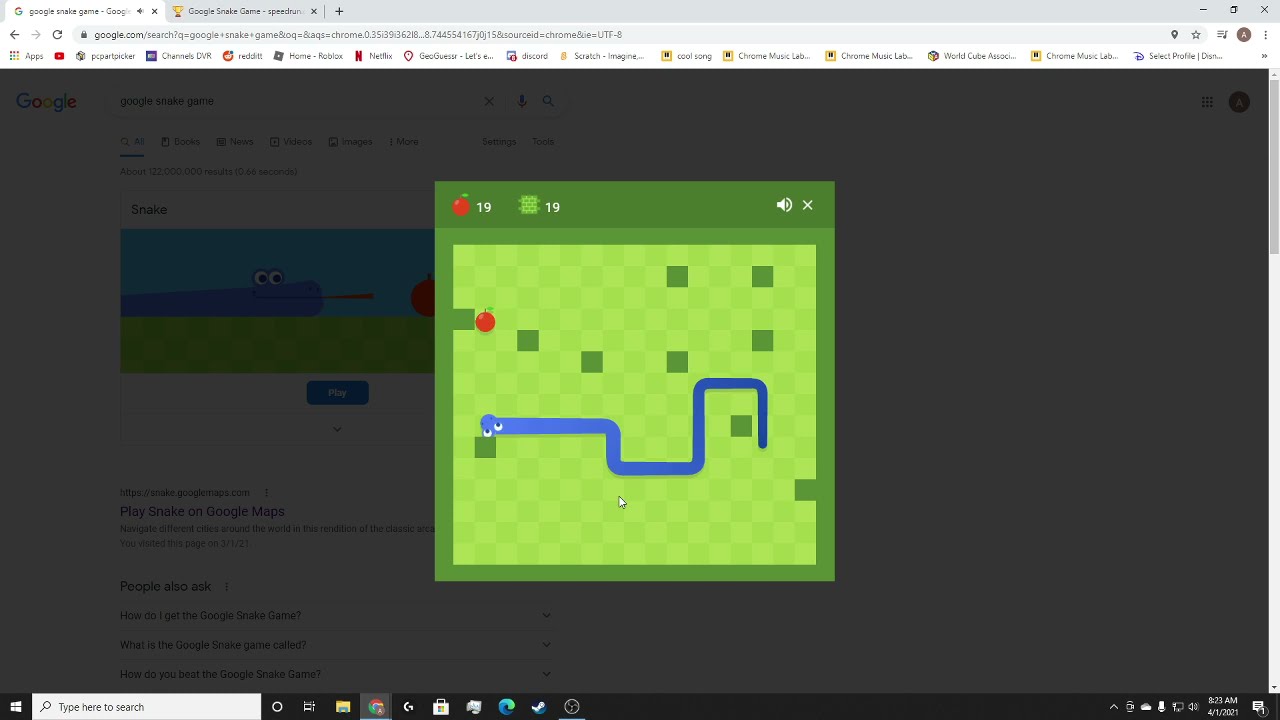Click the wall count icon
Image resolution: width=1280 pixels, height=720 pixels.
(x=529, y=206)
